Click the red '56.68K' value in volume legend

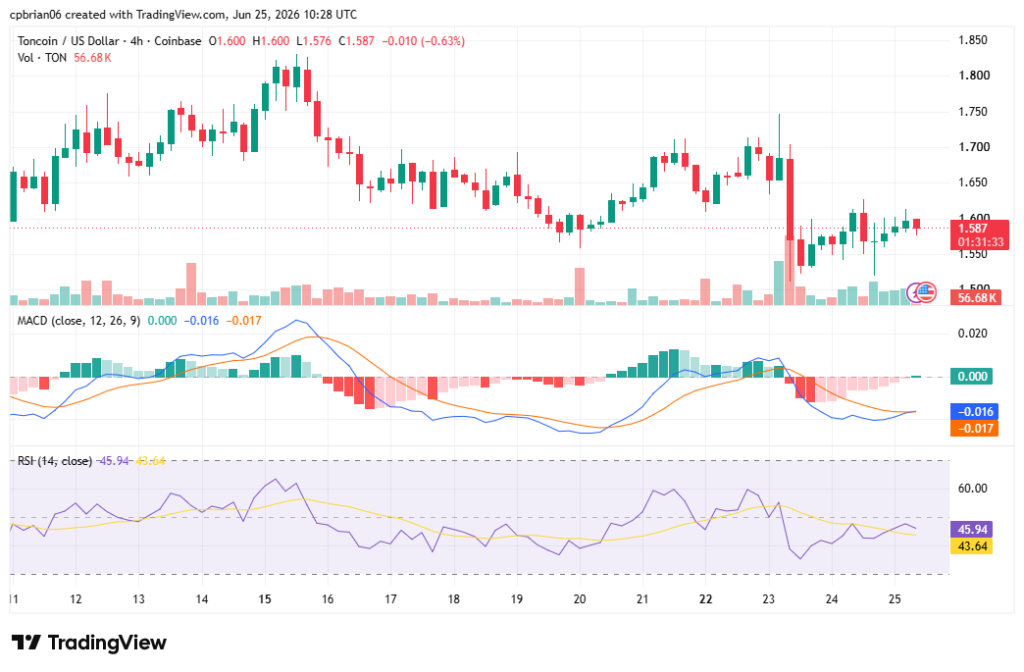[93, 58]
